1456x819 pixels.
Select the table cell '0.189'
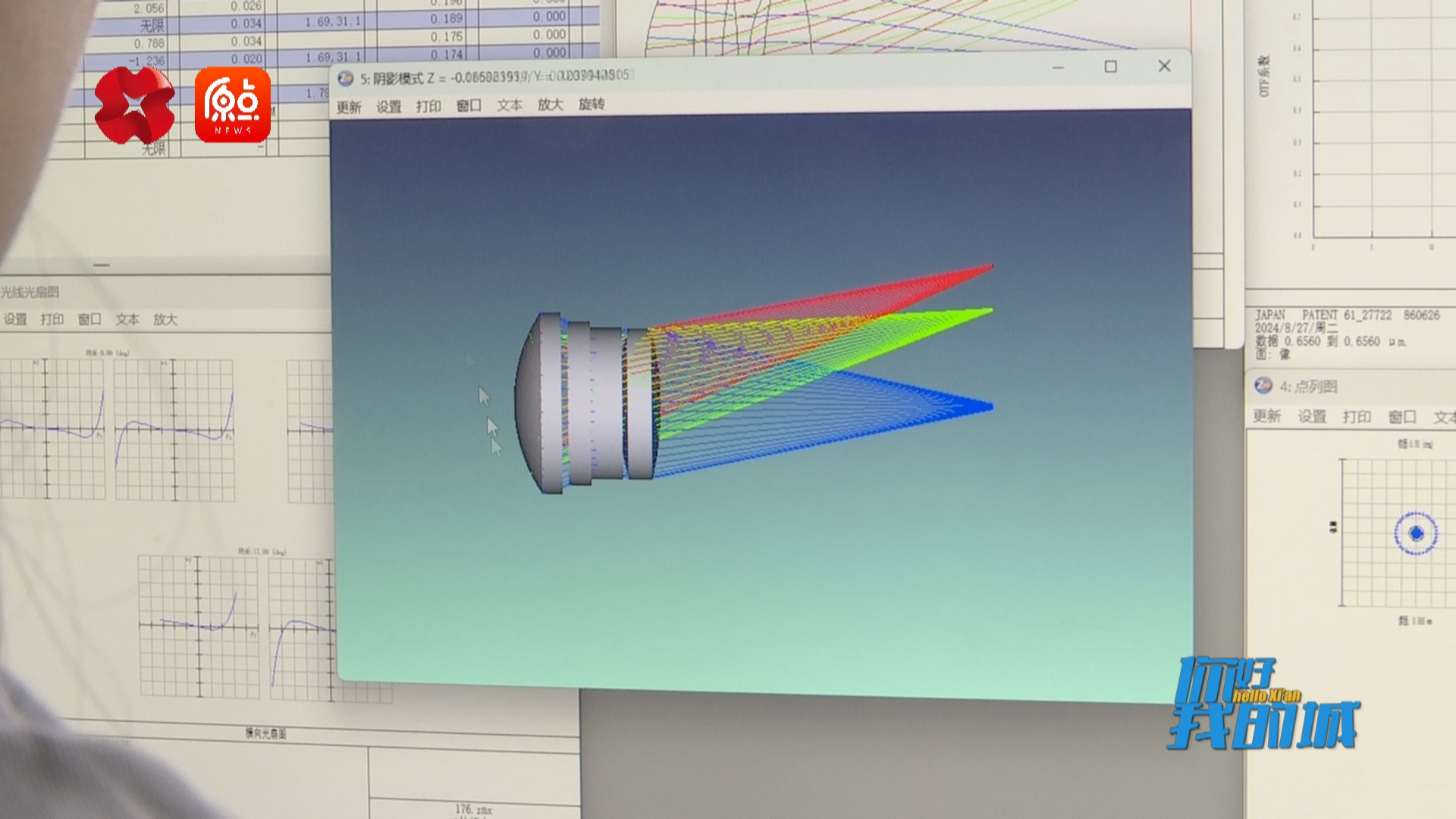click(x=447, y=18)
